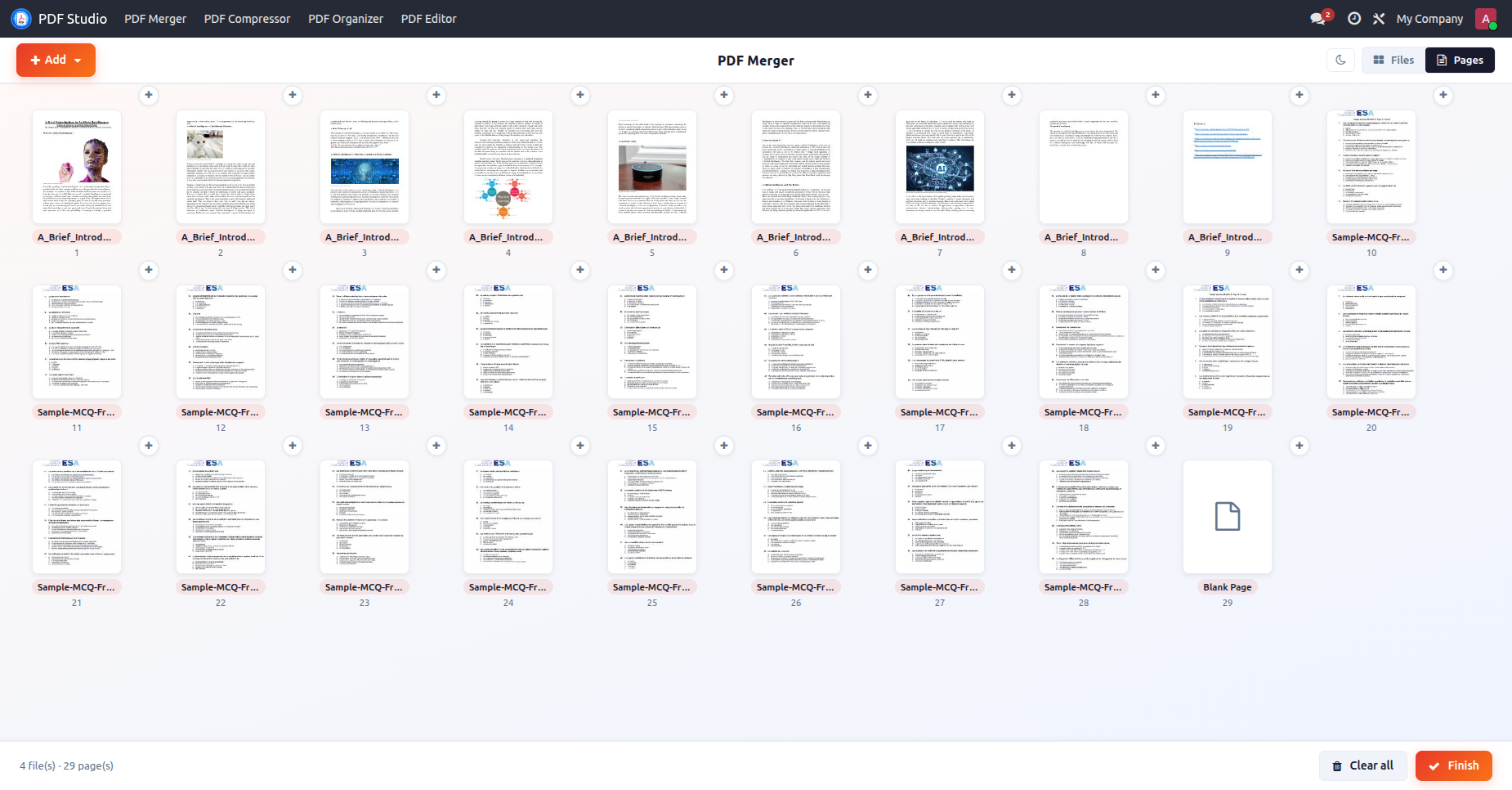Viewport: 1512px width, 790px height.
Task: Open the PDF Compressor menu
Action: click(247, 18)
